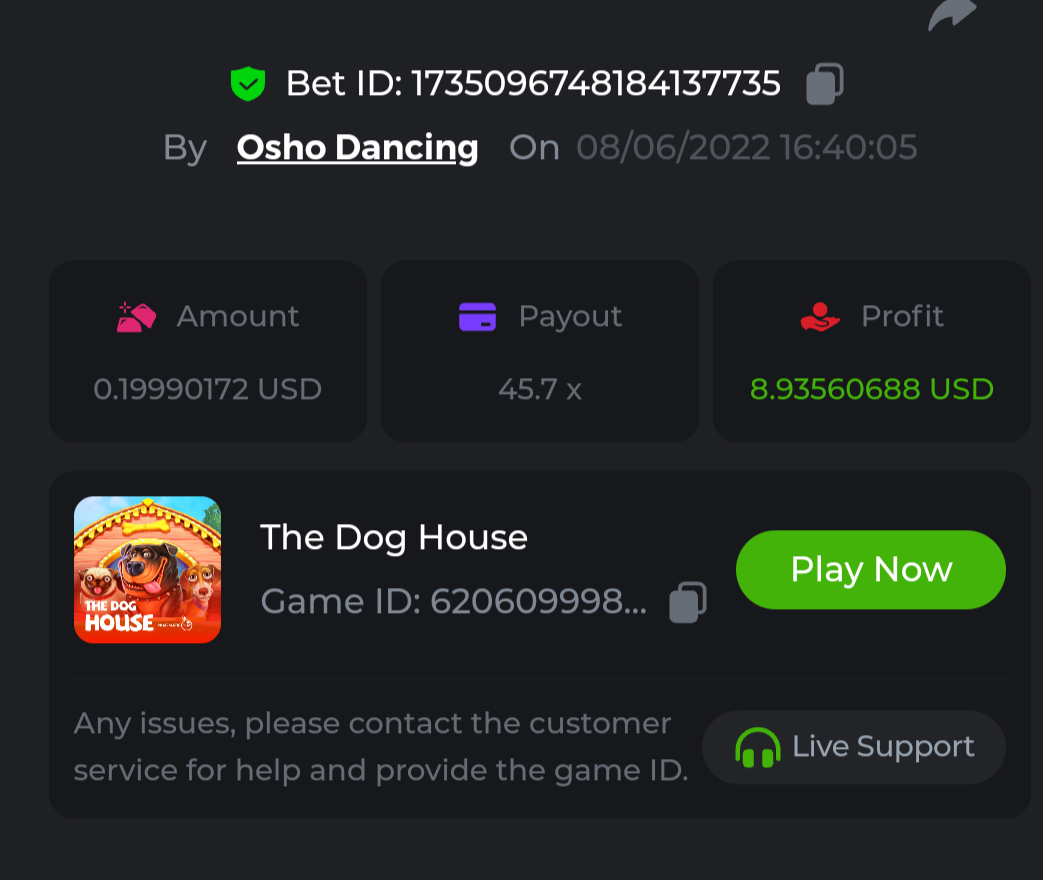Click the purple Payout card icon
This screenshot has height=880, width=1043.
pyautogui.click(x=478, y=317)
